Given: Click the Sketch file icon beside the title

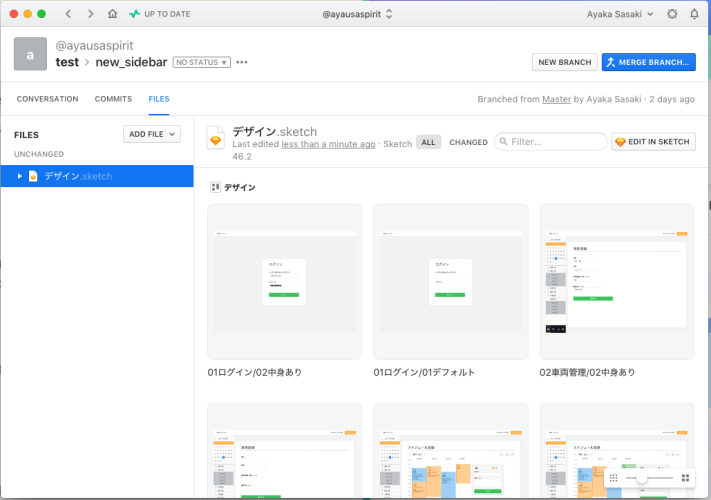Looking at the screenshot, I should pos(216,137).
